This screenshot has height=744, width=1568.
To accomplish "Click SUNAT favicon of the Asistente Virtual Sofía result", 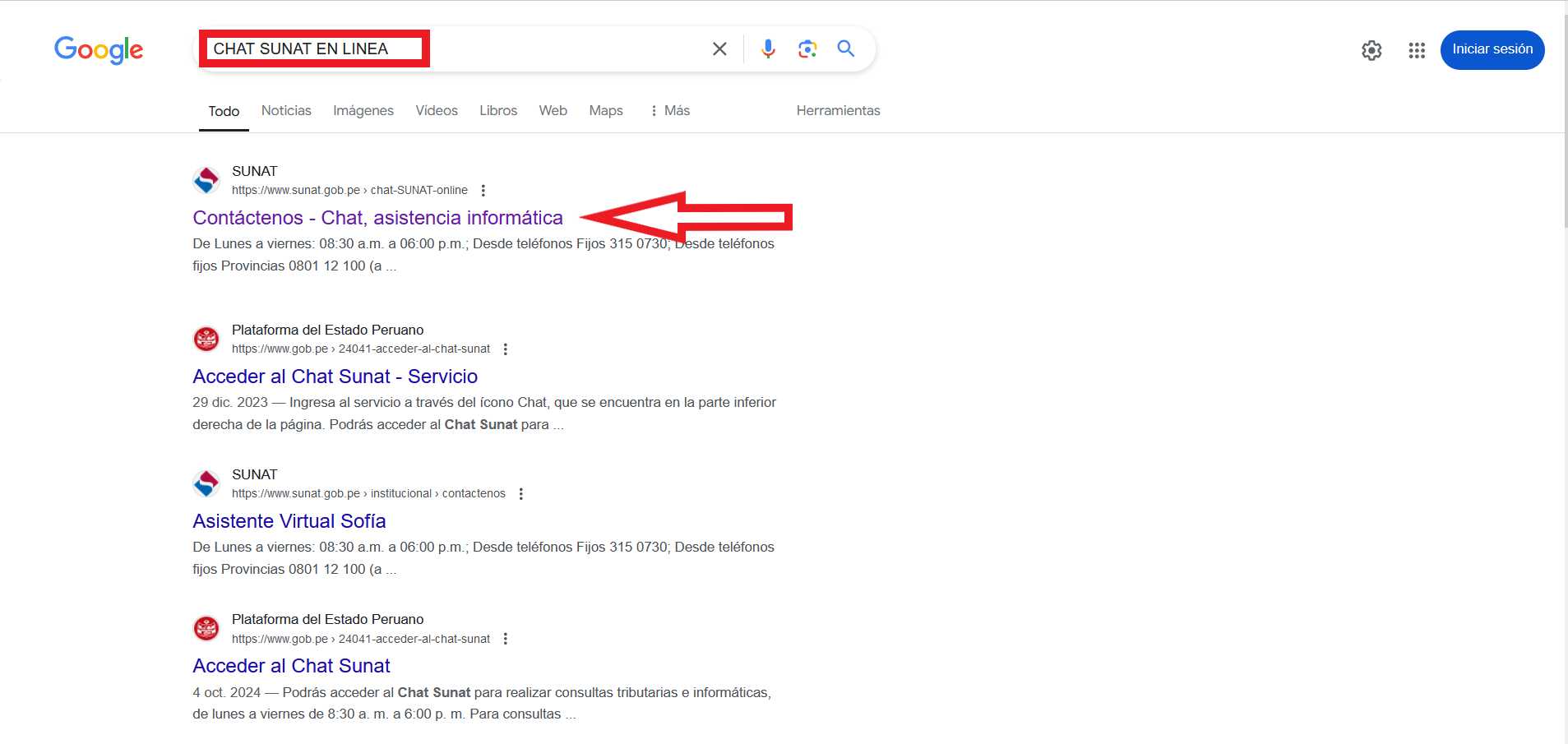I will tap(206, 483).
